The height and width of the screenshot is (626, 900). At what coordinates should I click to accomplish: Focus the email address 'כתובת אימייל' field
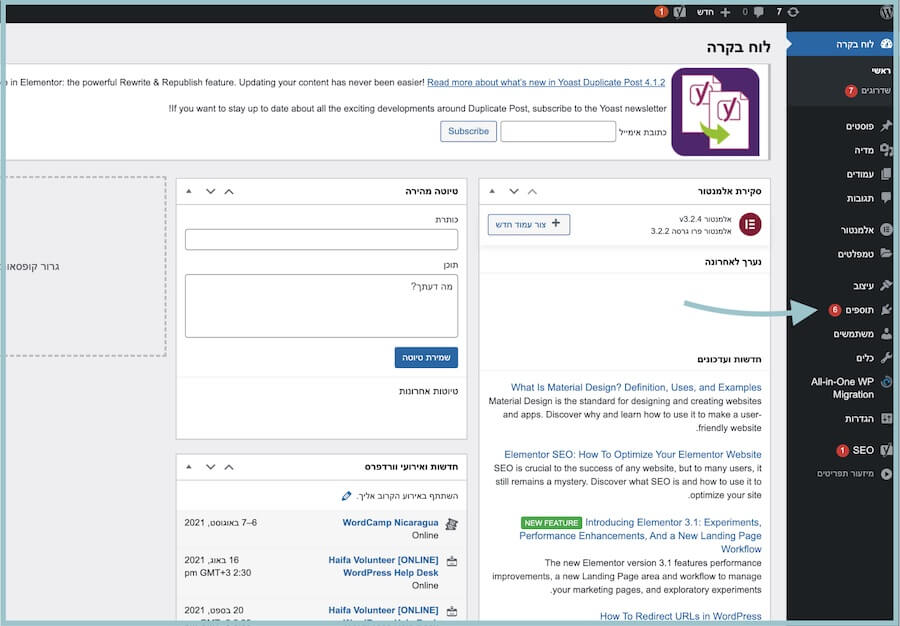coord(558,131)
